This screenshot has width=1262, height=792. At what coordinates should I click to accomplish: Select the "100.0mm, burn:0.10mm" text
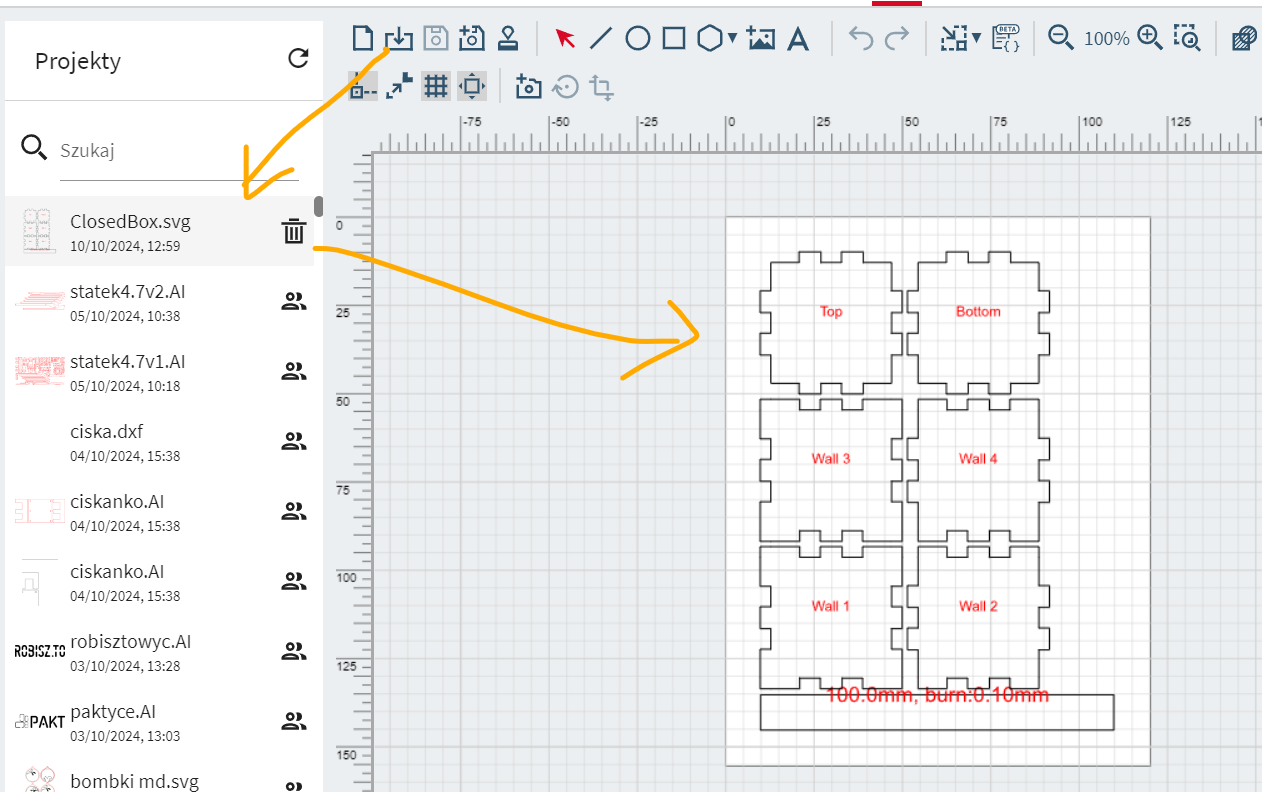point(937,695)
